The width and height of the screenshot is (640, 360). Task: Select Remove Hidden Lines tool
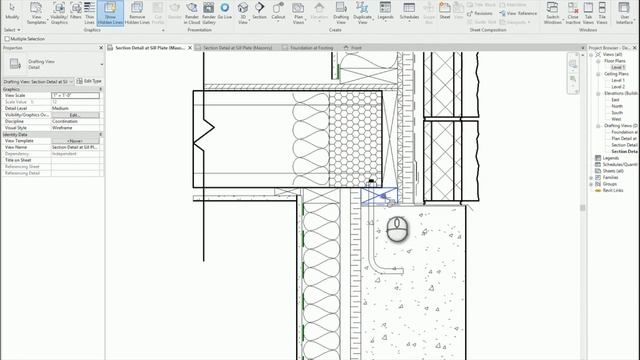tap(137, 12)
